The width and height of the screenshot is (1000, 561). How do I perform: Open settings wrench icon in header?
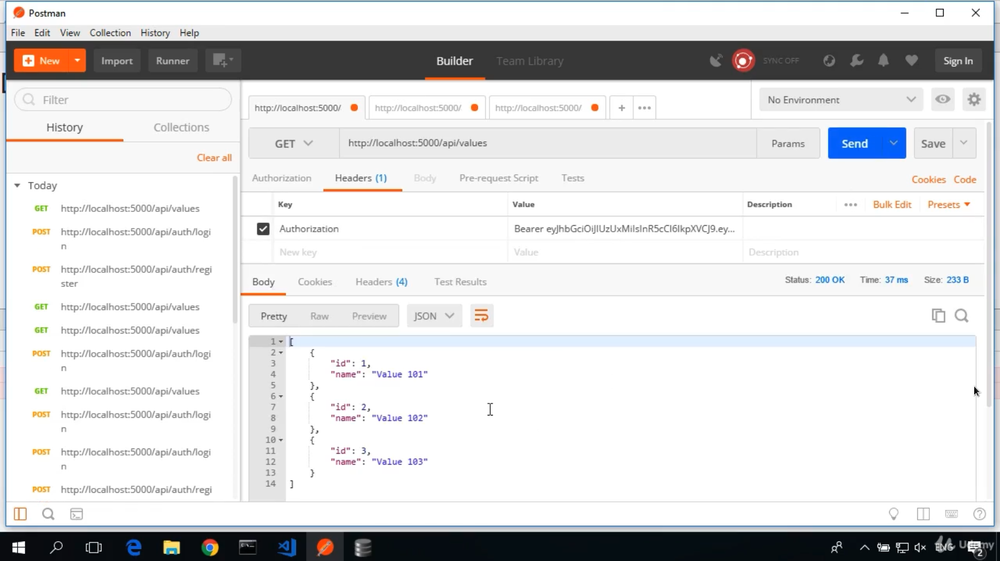pos(857,61)
